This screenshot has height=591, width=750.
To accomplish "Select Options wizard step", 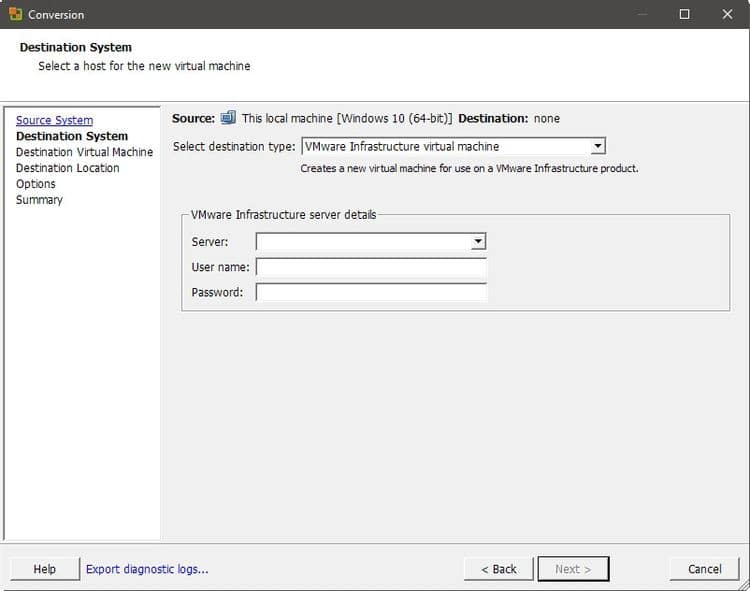I will [36, 184].
